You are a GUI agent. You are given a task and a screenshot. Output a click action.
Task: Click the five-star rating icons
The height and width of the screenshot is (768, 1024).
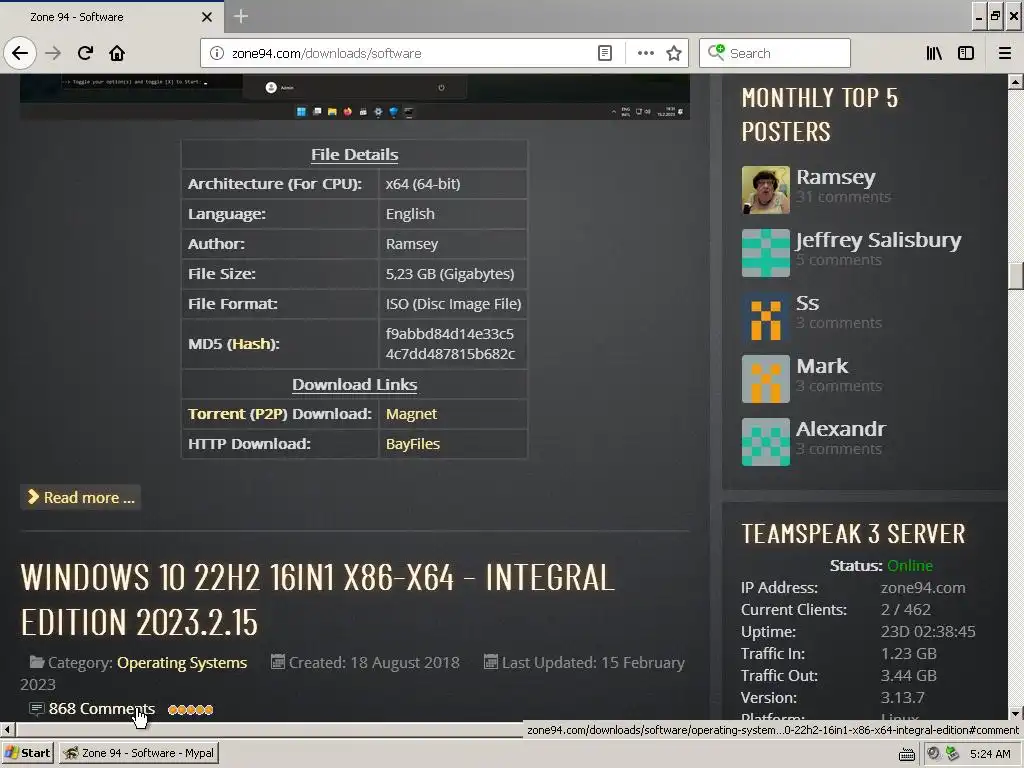tap(191, 710)
